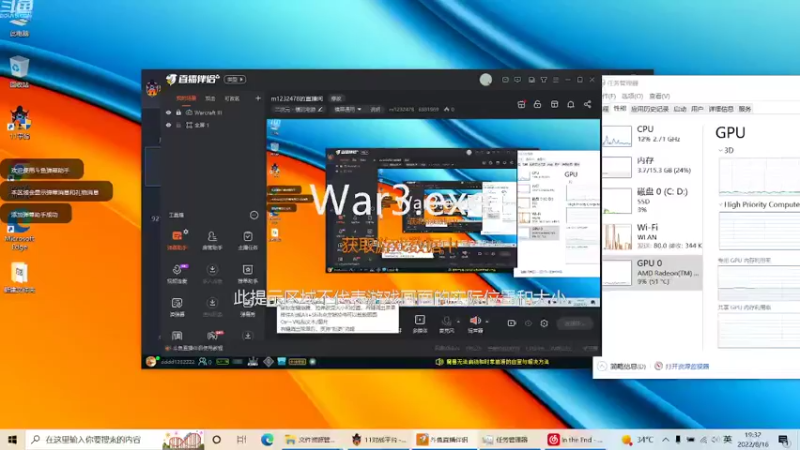The height and width of the screenshot is (450, 800).
Task: Mute the red 扬声器 speaker icon
Action: [475, 323]
